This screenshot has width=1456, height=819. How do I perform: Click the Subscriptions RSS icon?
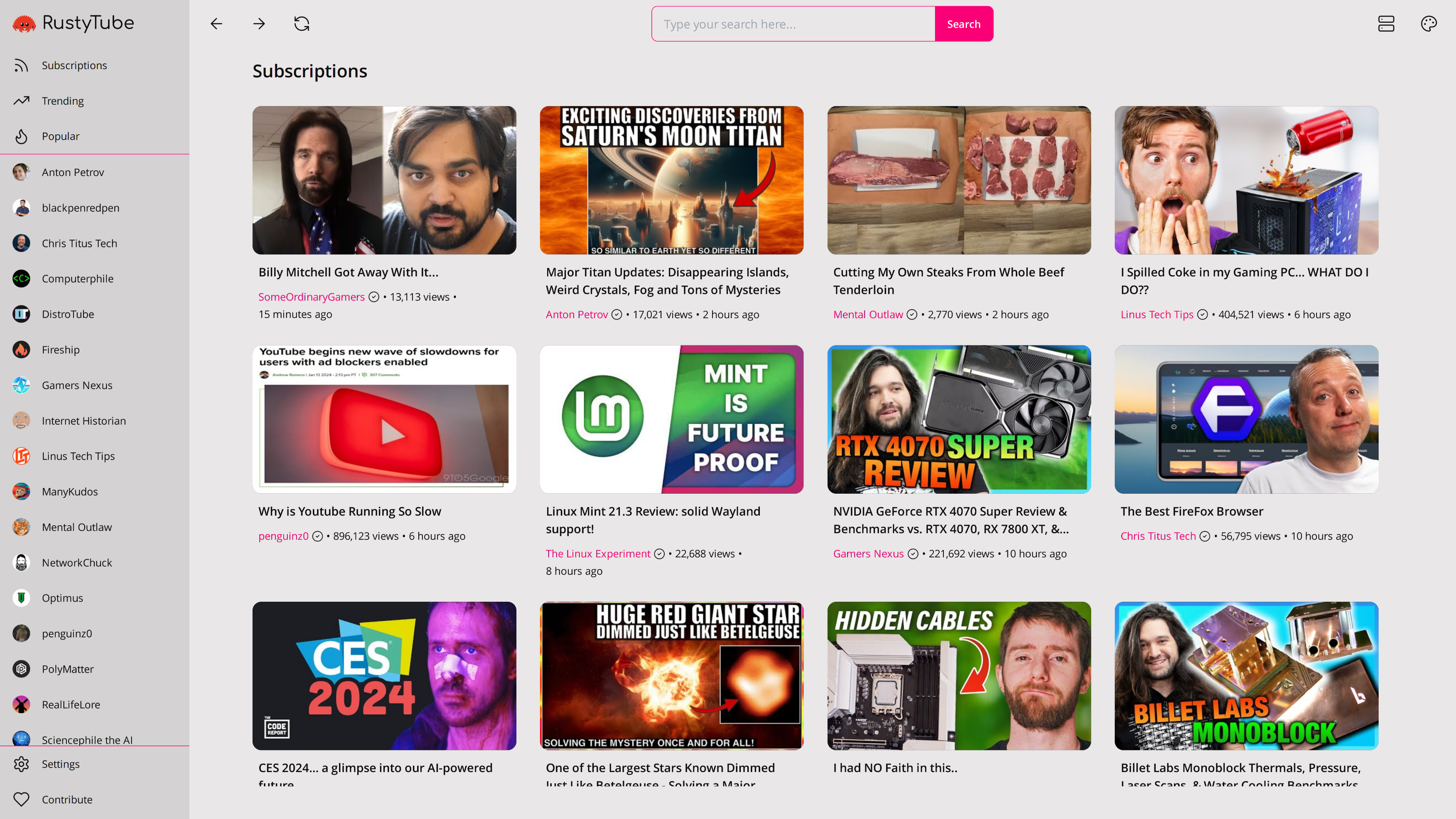(22, 66)
